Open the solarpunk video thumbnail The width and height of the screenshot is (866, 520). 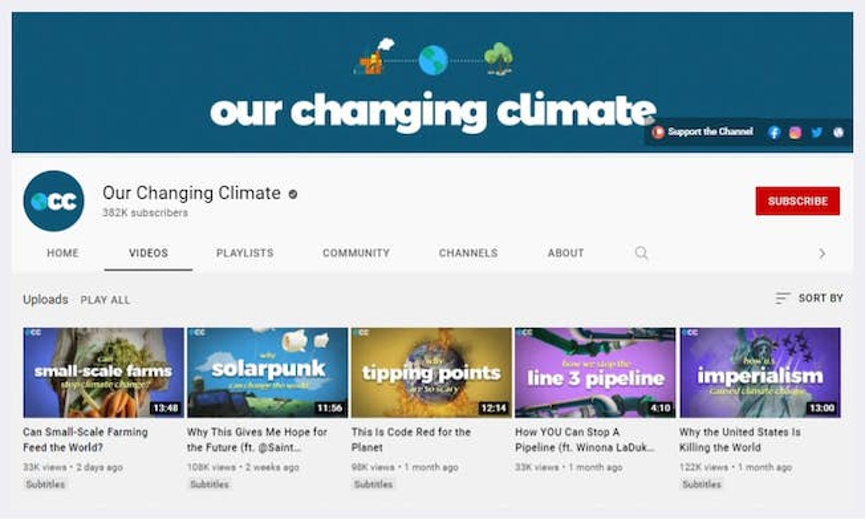267,373
